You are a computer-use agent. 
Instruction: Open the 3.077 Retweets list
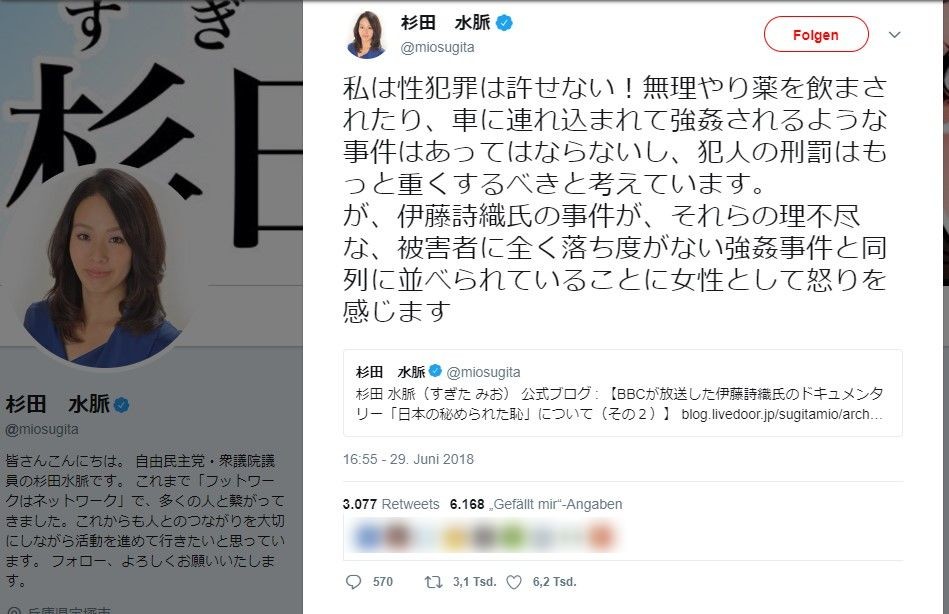coord(391,504)
